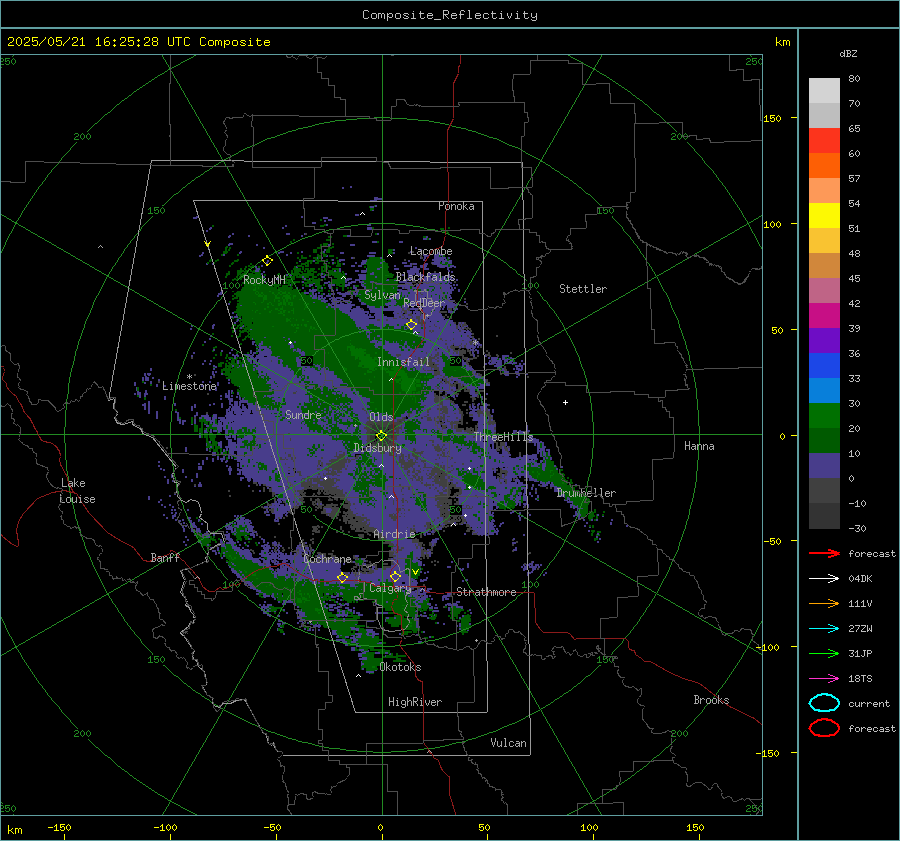
Task: Click yellow V marker east of Calgary
Action: [415, 572]
